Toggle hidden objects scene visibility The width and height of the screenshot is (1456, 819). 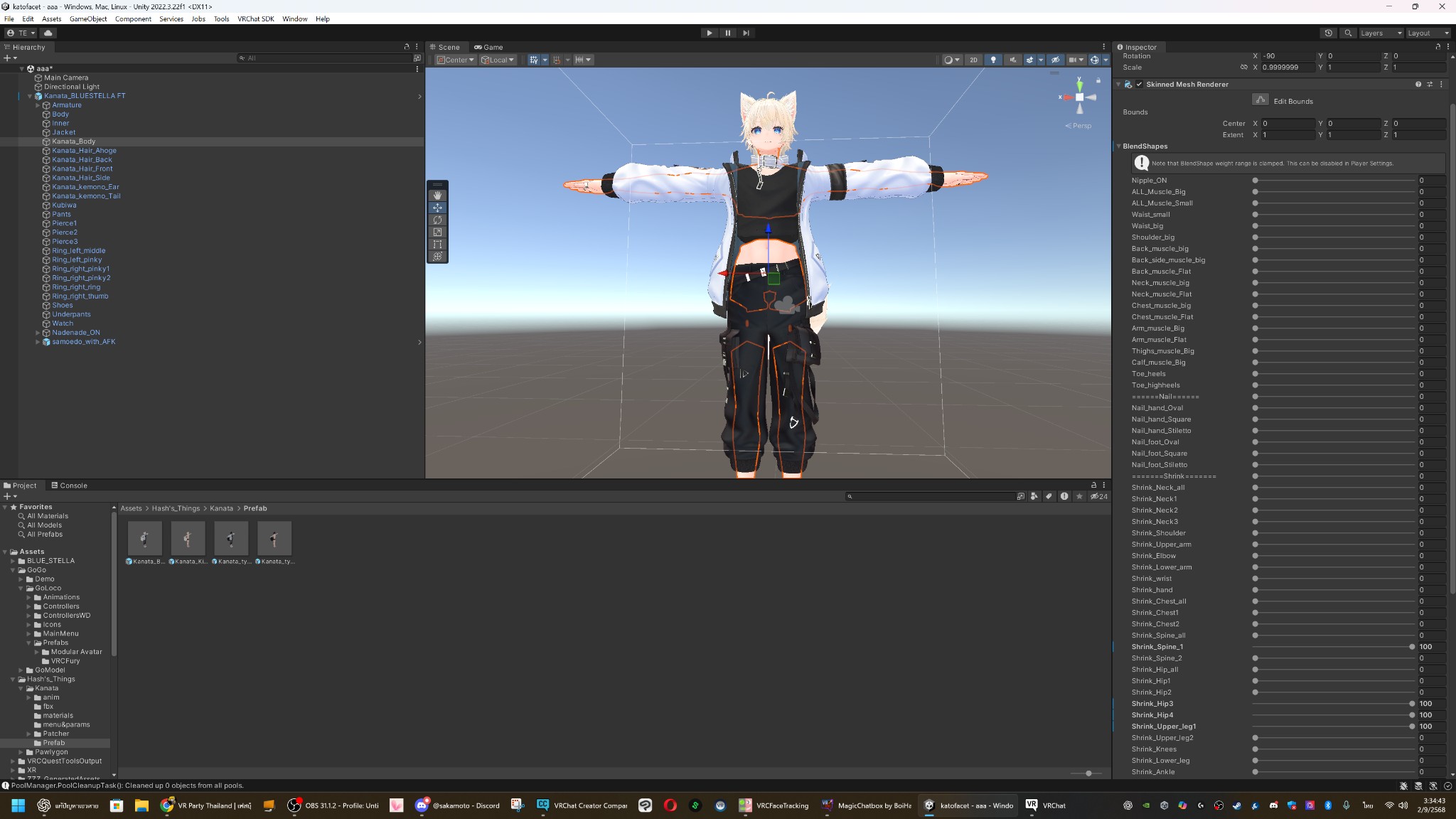pos(1055,60)
